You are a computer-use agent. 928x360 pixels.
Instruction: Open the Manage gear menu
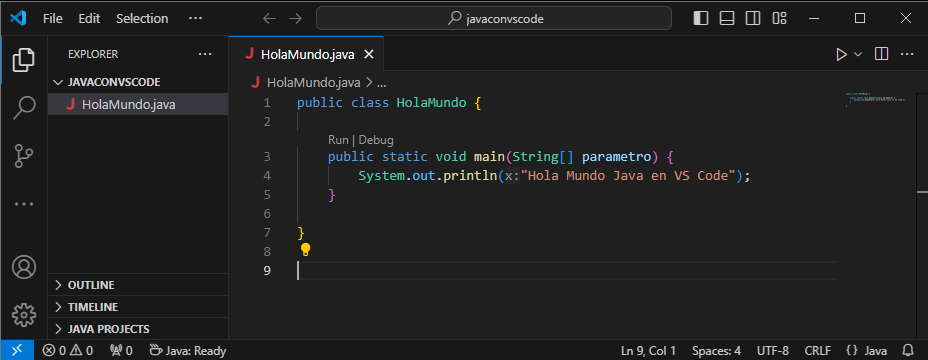coord(24,316)
